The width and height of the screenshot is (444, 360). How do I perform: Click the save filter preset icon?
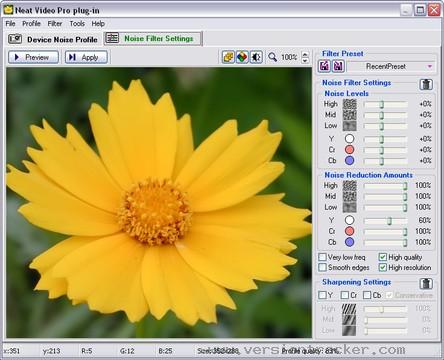338,66
